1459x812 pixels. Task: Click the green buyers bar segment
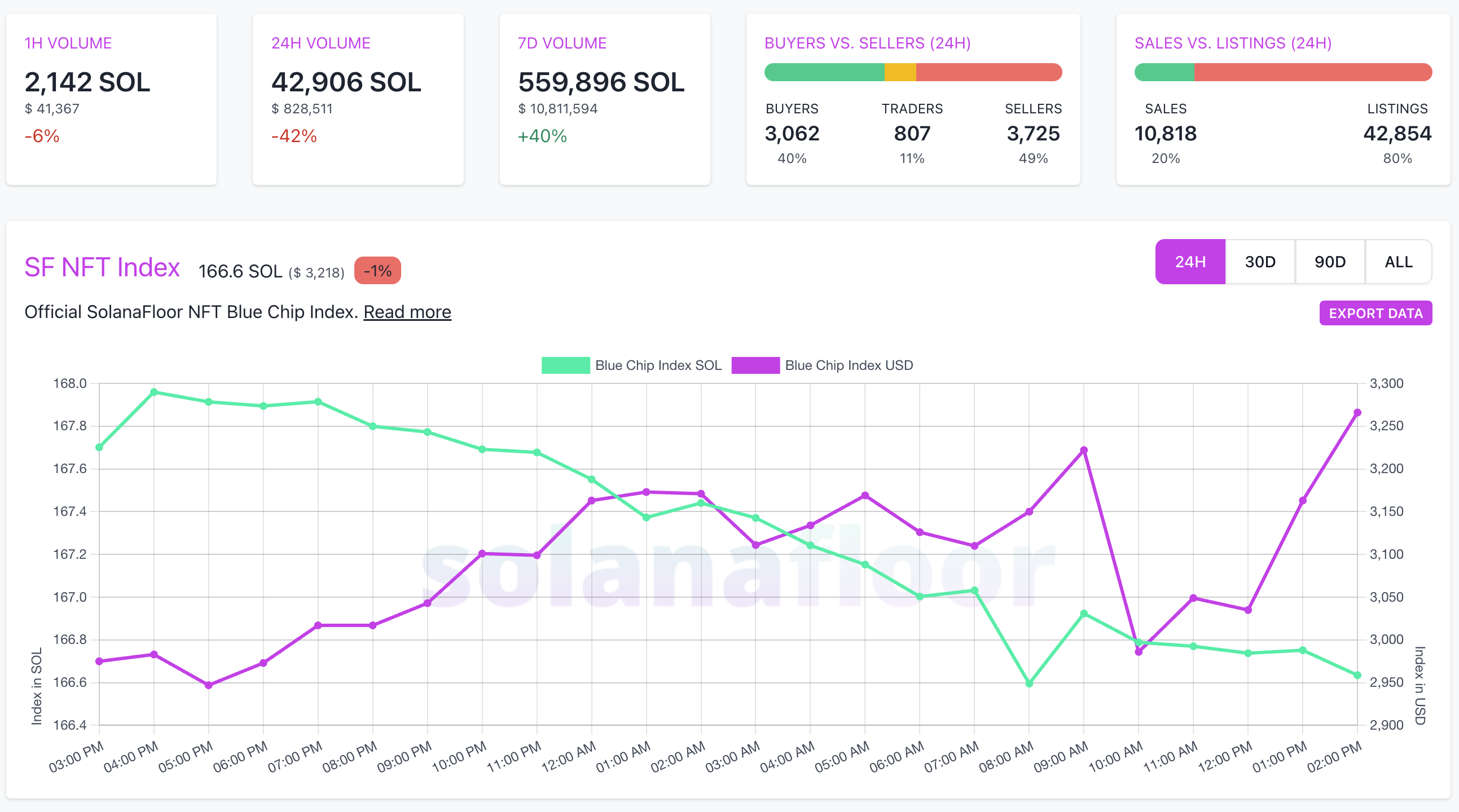coord(824,73)
